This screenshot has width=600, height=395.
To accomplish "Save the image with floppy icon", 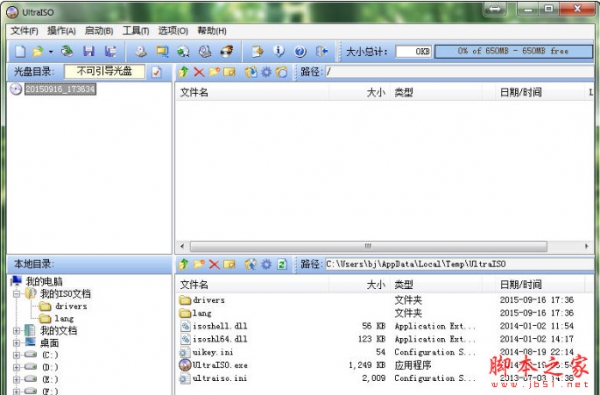I will pos(89,51).
